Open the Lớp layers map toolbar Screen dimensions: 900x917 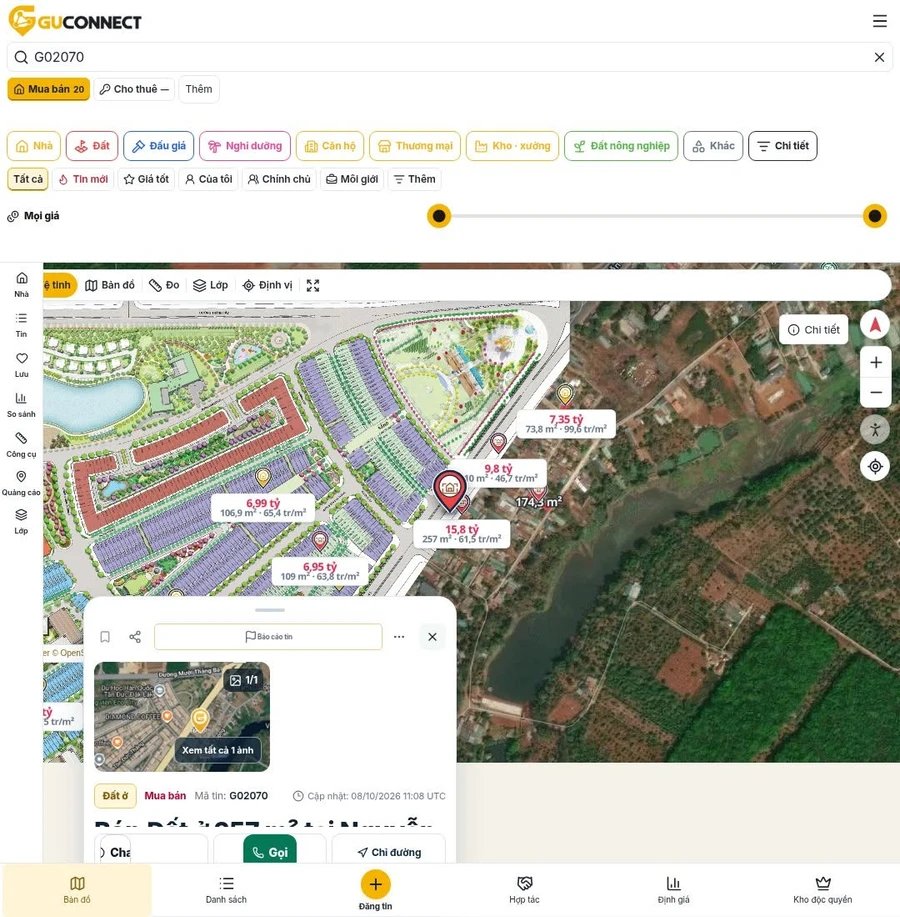[x=211, y=285]
